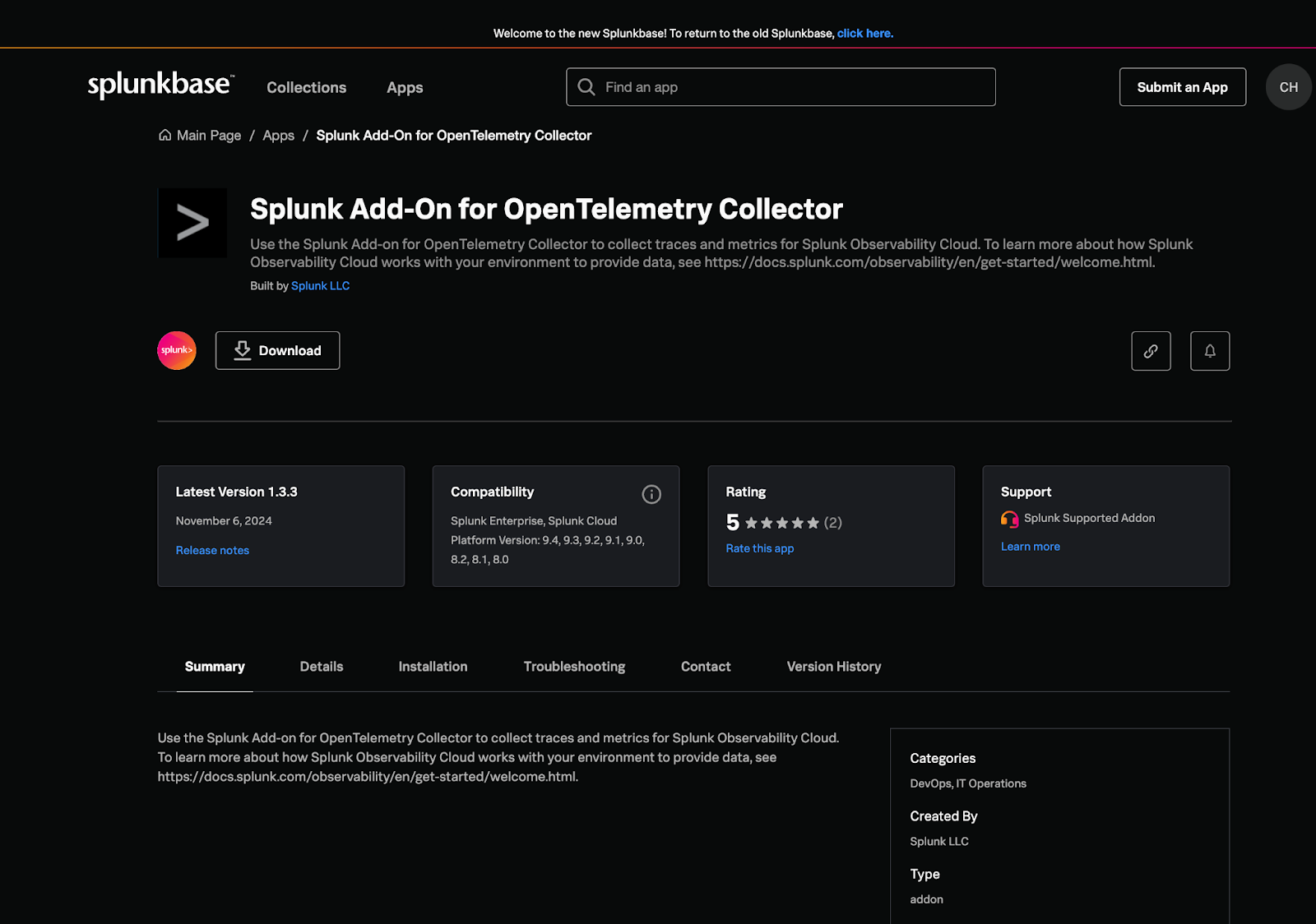
Task: Select the first rating star
Action: [751, 522]
